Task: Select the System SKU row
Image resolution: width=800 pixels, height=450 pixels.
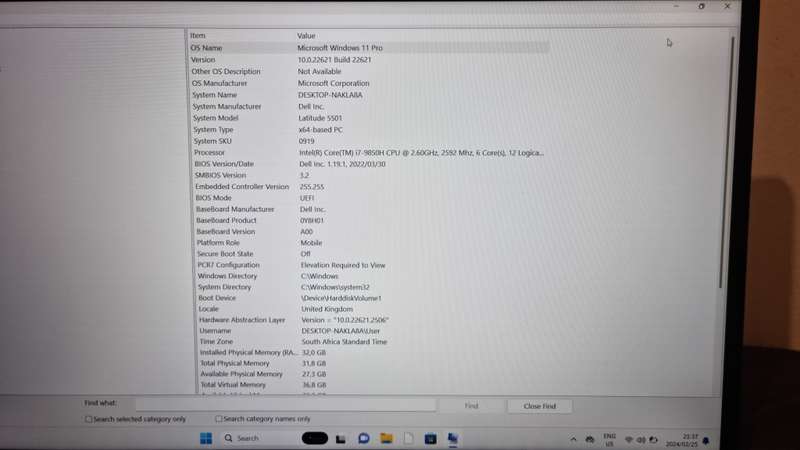Action: point(371,141)
